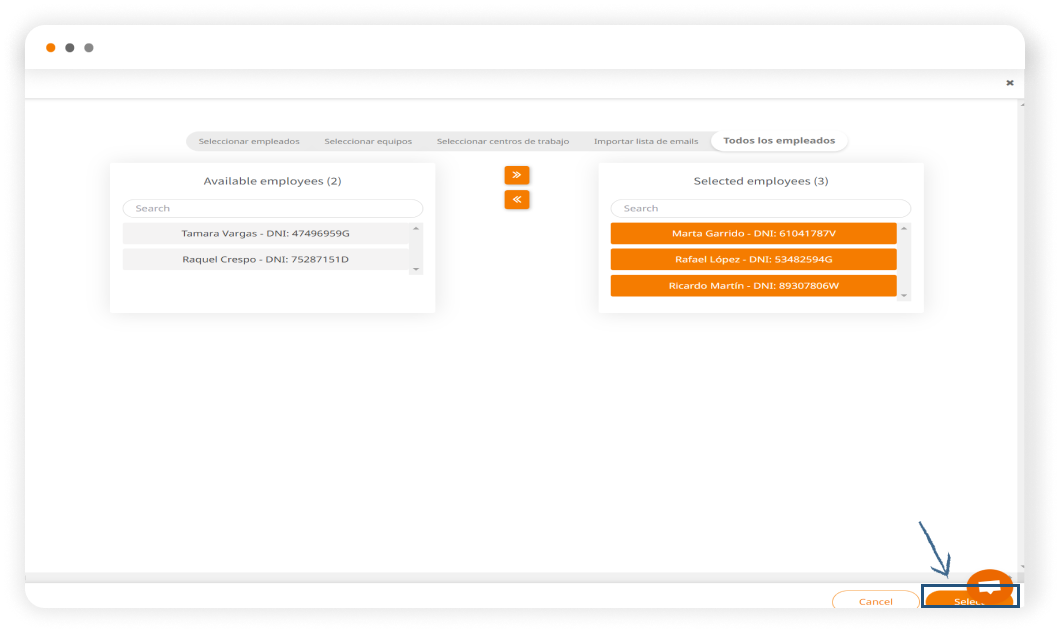The image size is (1061, 633).
Task: Focus the Selected employees search field
Action: point(760,209)
